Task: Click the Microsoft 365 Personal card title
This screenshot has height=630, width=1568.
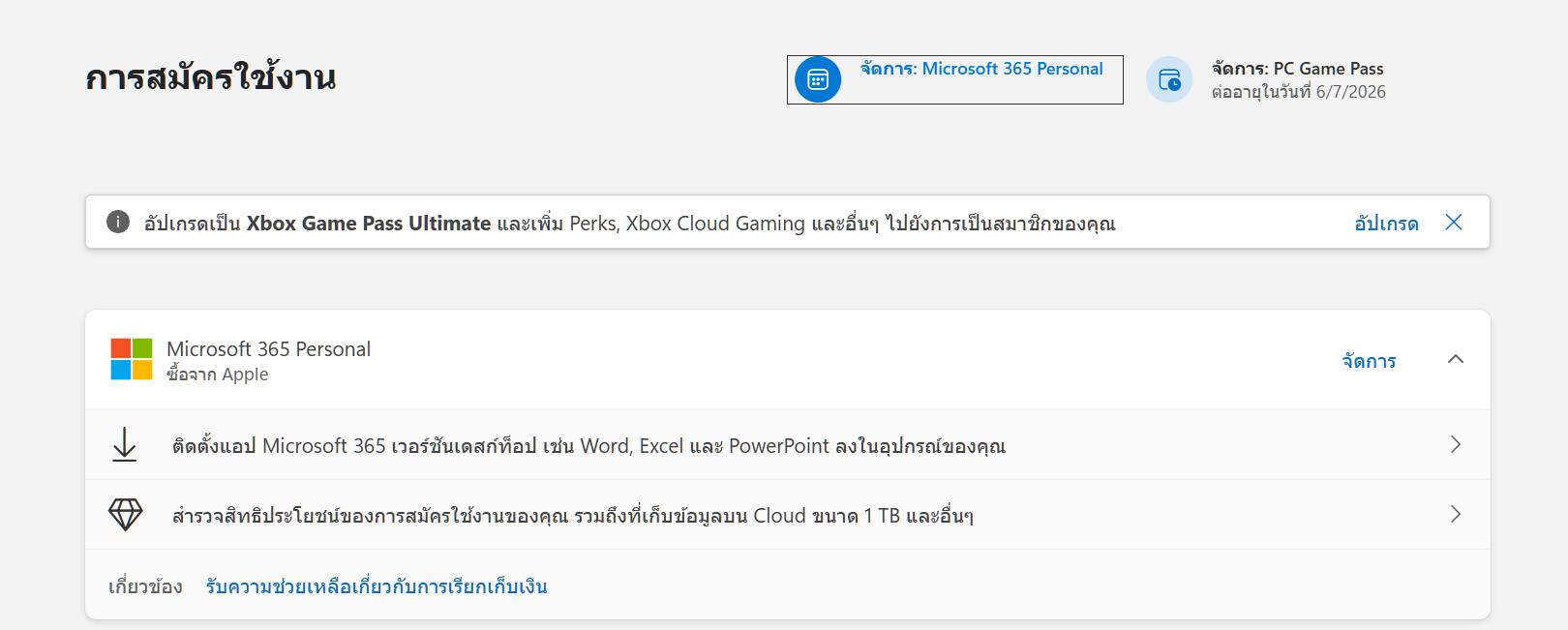Action: 268,349
